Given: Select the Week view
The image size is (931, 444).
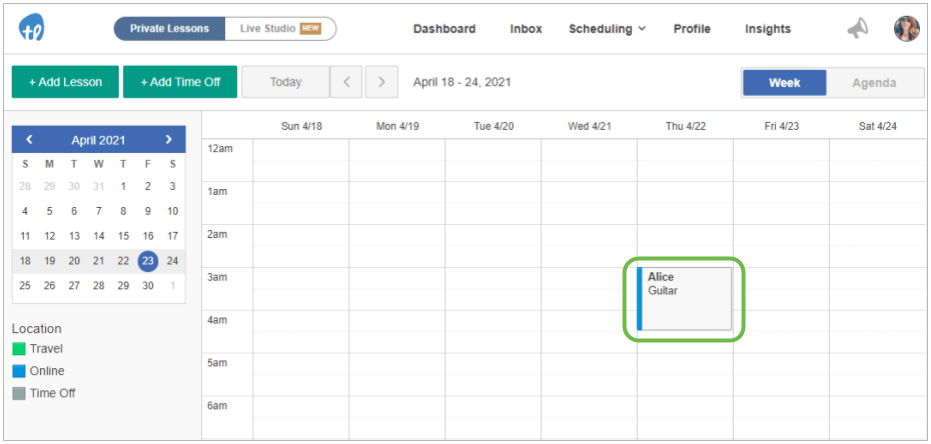Looking at the screenshot, I should 784,83.
